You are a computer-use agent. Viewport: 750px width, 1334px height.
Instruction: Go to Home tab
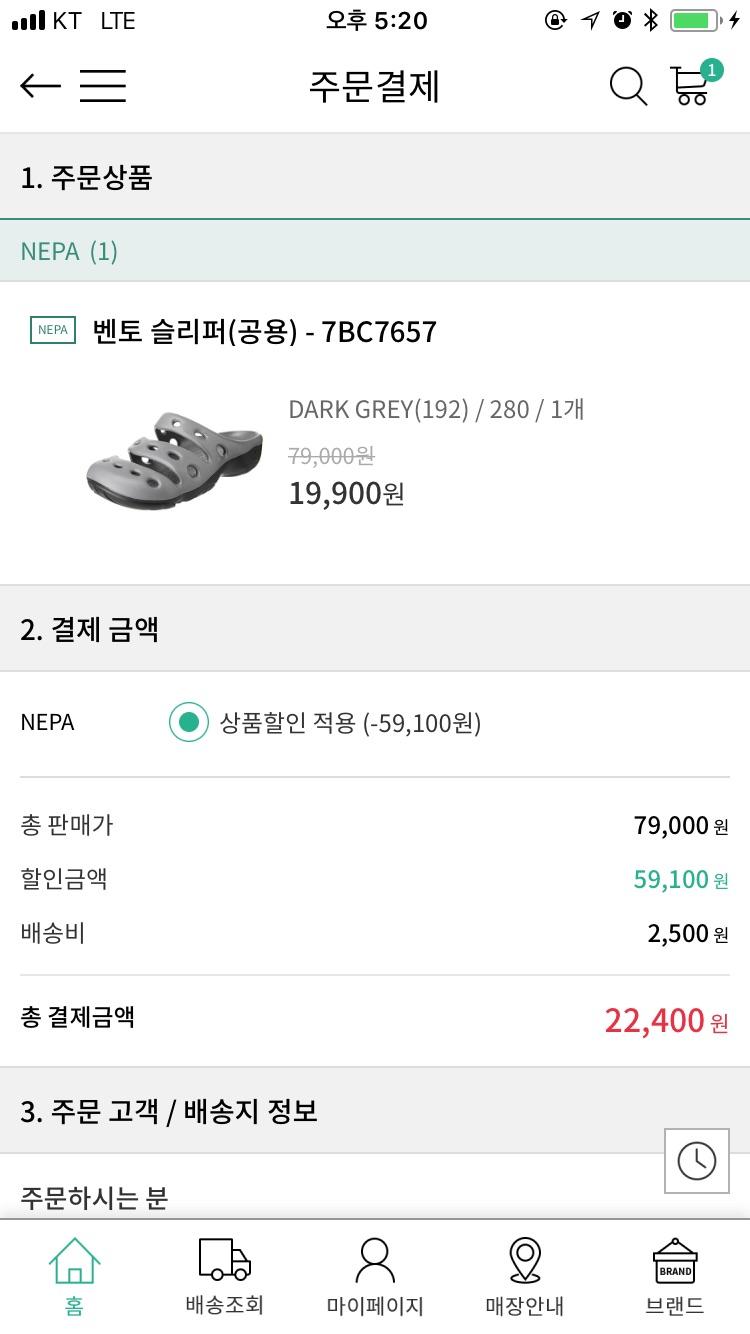coord(74,1276)
